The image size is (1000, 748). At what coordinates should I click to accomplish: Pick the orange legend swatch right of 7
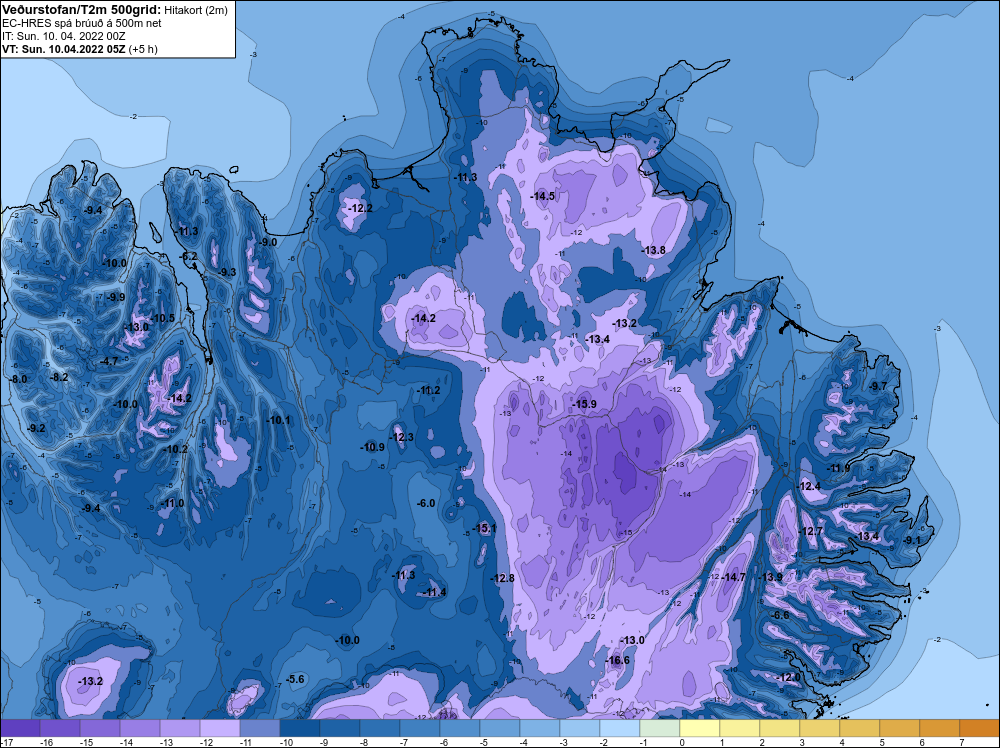point(980,728)
